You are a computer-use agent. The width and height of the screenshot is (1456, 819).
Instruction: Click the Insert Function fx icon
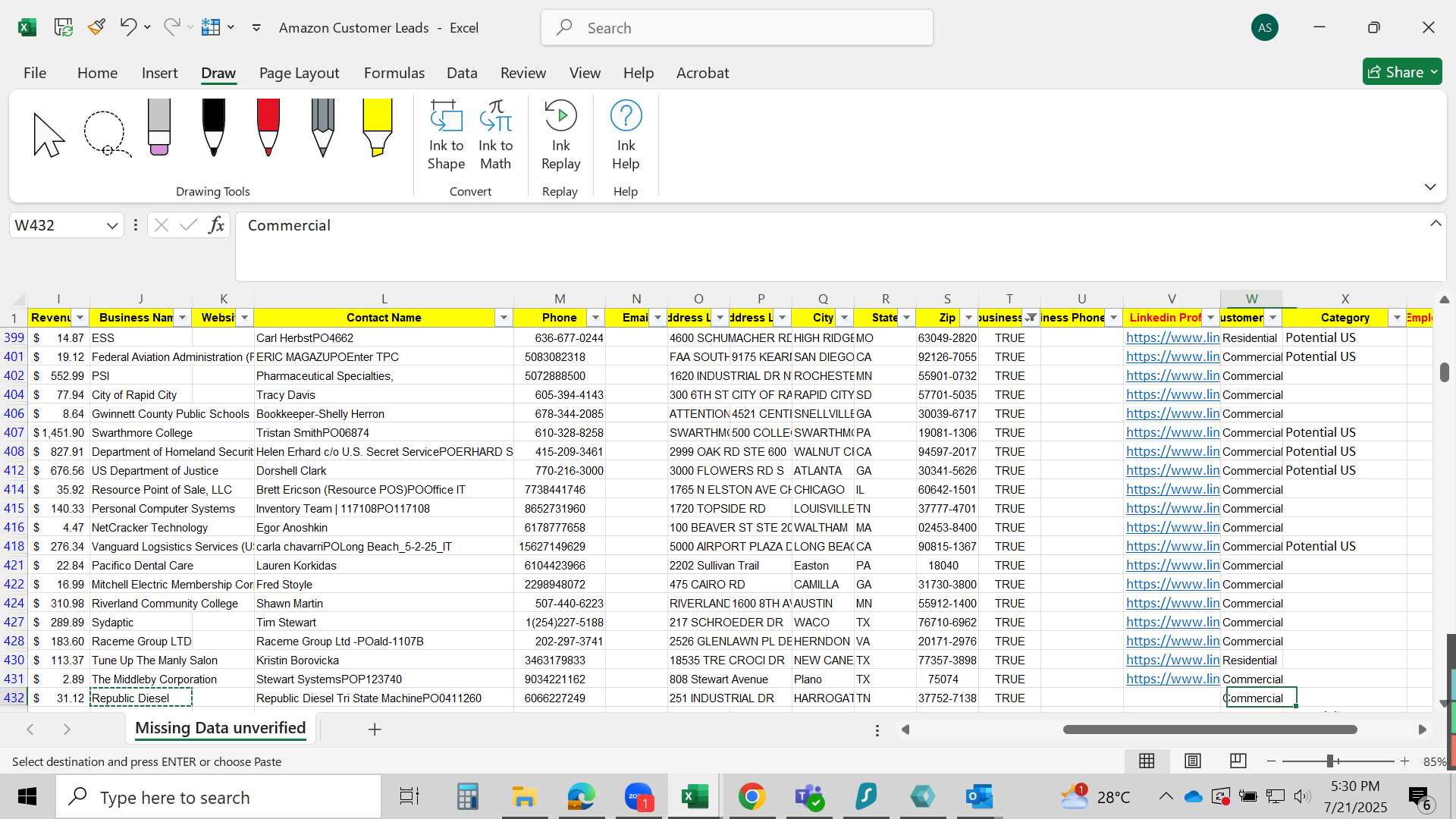(x=216, y=225)
